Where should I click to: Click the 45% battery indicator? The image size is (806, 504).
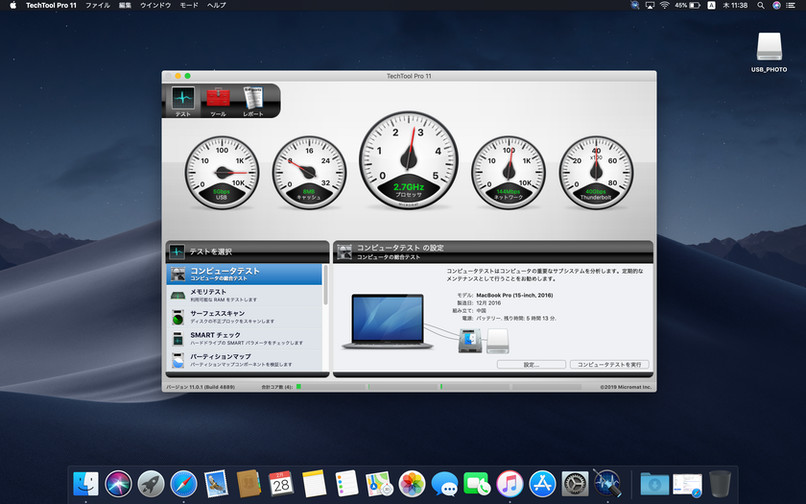click(x=687, y=5)
